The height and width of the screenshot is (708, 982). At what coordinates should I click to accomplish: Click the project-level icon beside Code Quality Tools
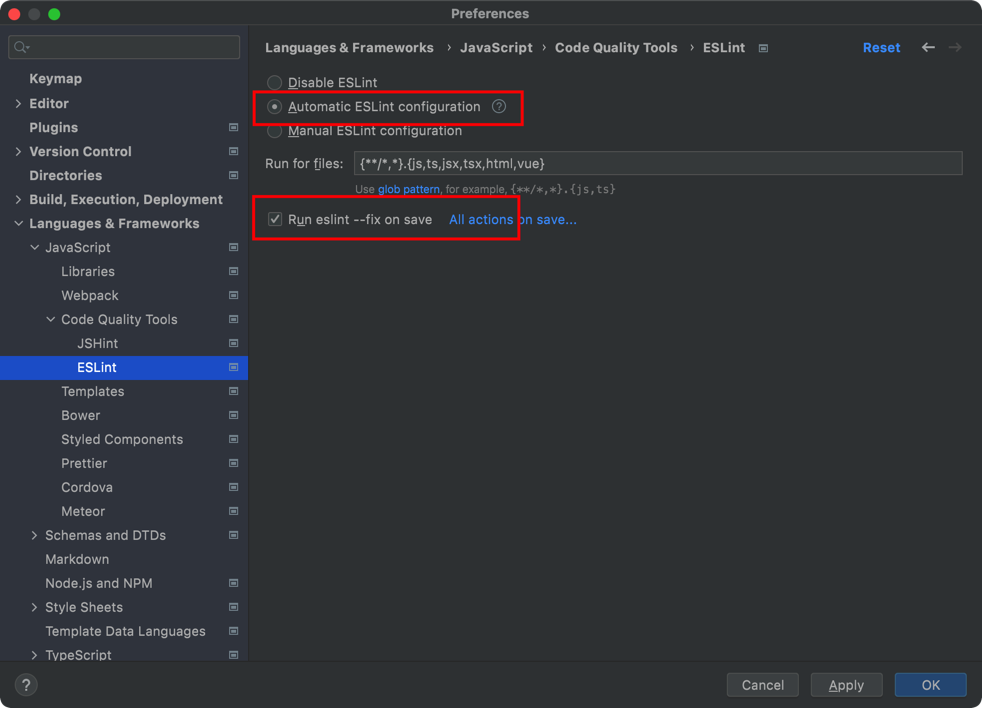coord(234,320)
